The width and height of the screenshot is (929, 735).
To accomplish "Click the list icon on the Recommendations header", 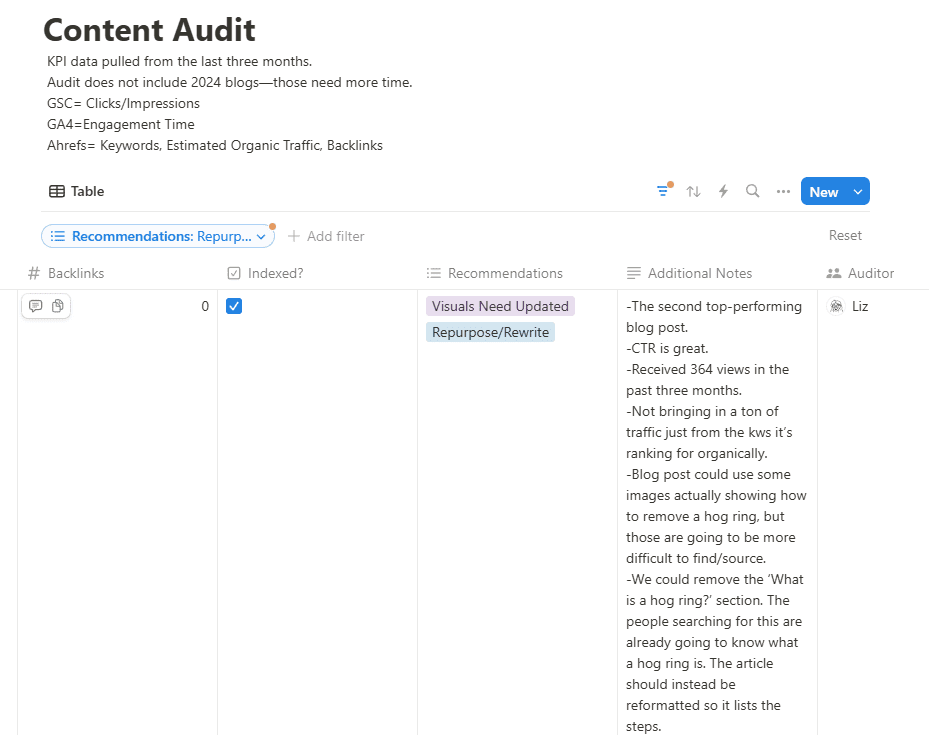I will [433, 272].
